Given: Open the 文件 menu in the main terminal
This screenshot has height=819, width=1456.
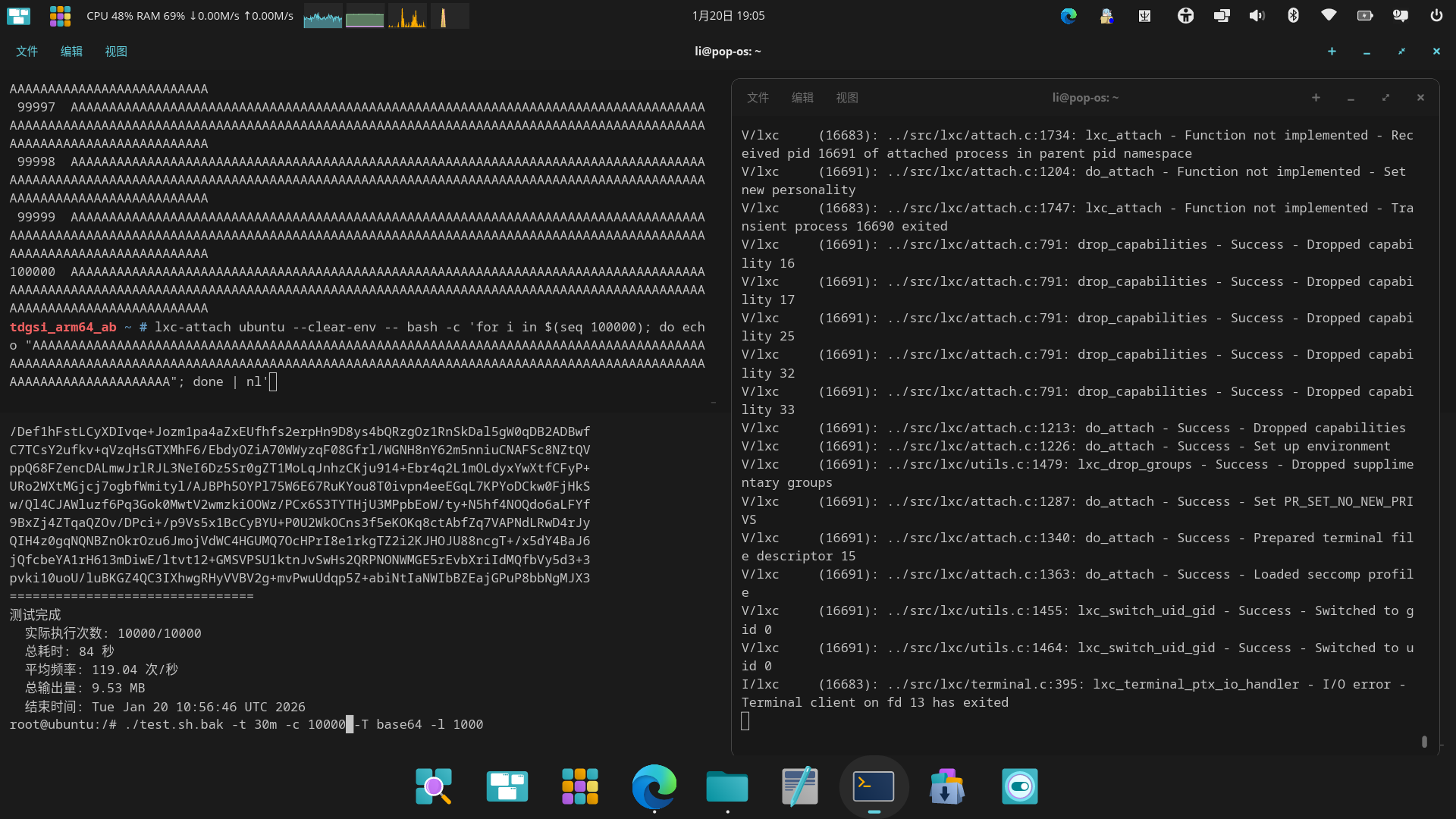Looking at the screenshot, I should [x=27, y=52].
